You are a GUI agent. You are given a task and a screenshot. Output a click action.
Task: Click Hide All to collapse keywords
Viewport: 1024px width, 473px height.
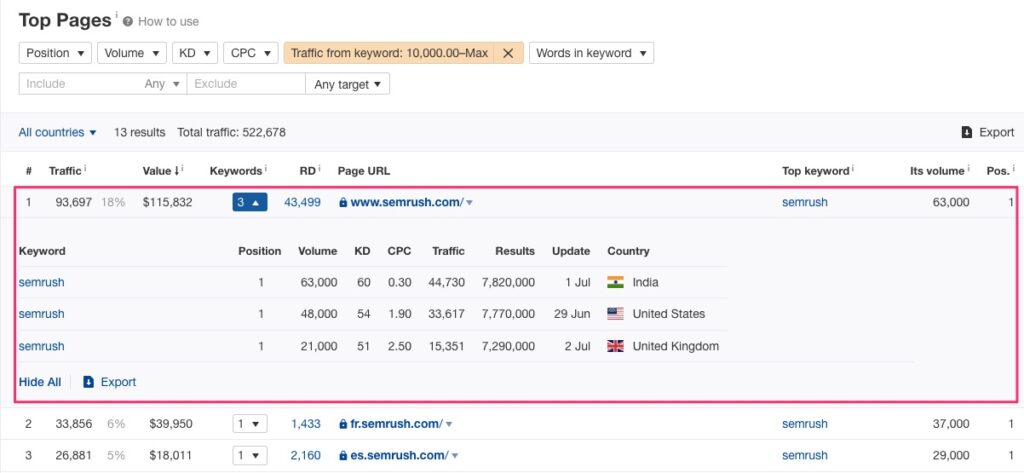tap(40, 382)
